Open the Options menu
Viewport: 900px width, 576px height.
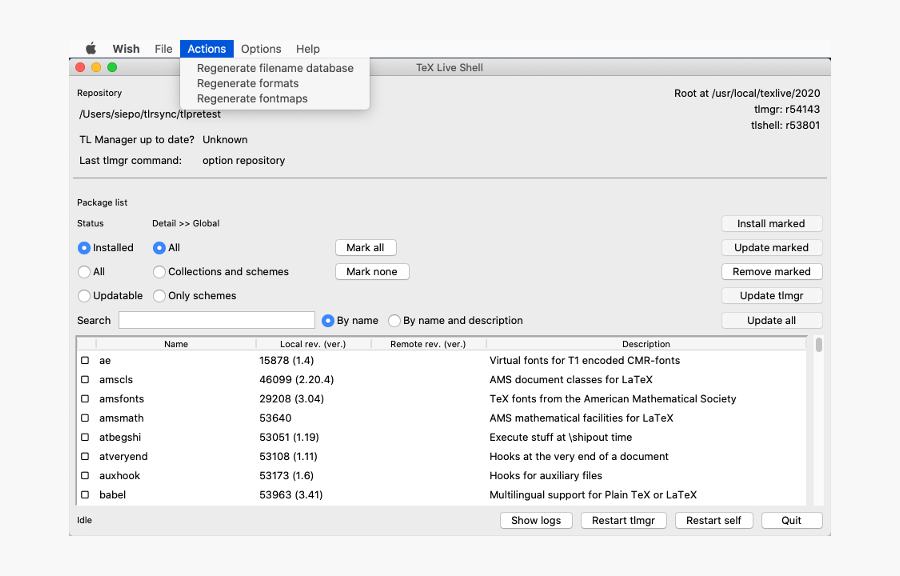[261, 49]
